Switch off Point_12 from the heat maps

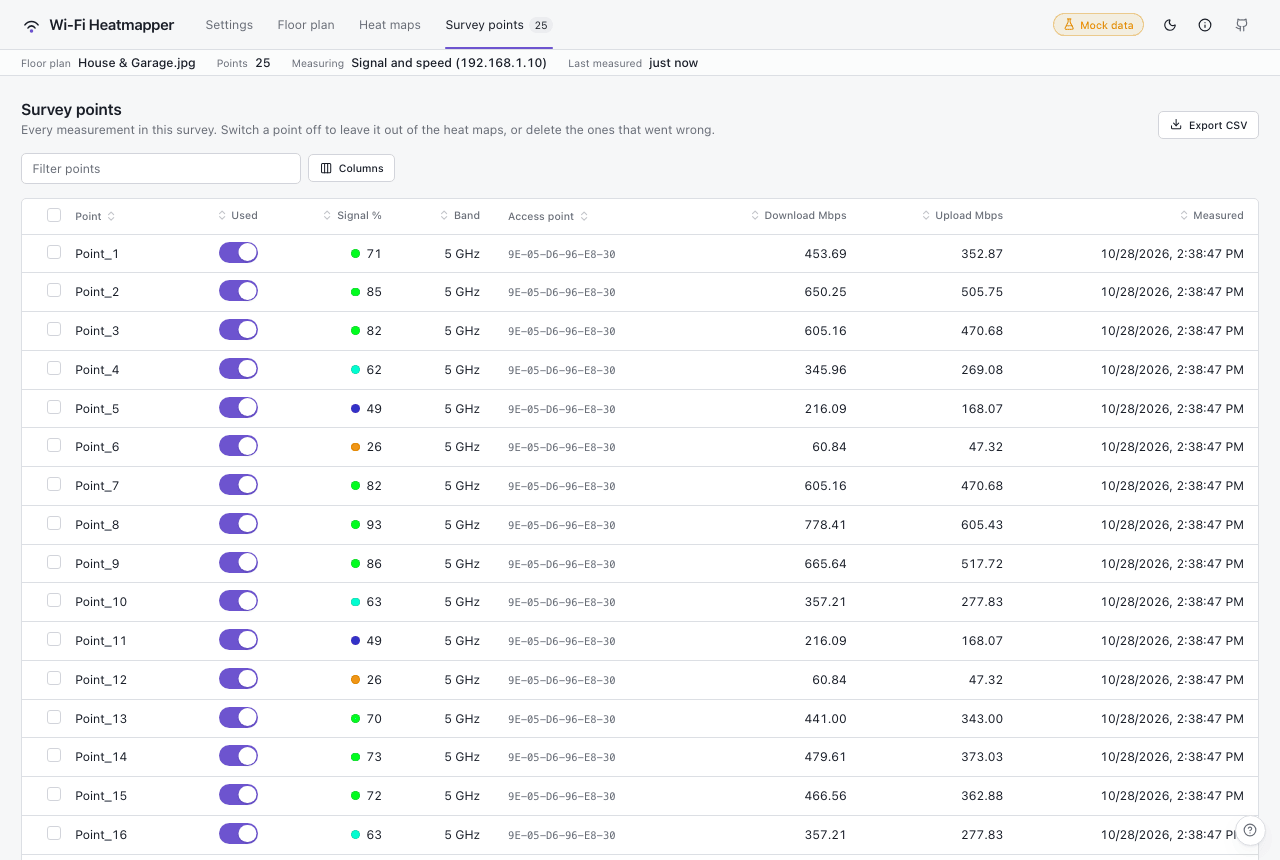point(238,678)
